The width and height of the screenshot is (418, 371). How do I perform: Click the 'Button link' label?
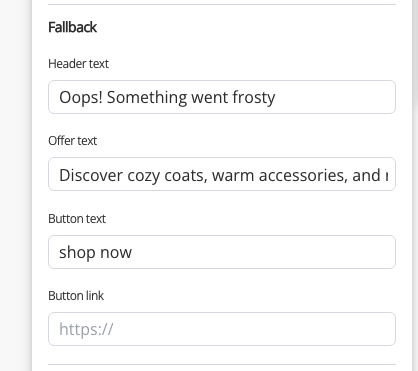coord(76,296)
